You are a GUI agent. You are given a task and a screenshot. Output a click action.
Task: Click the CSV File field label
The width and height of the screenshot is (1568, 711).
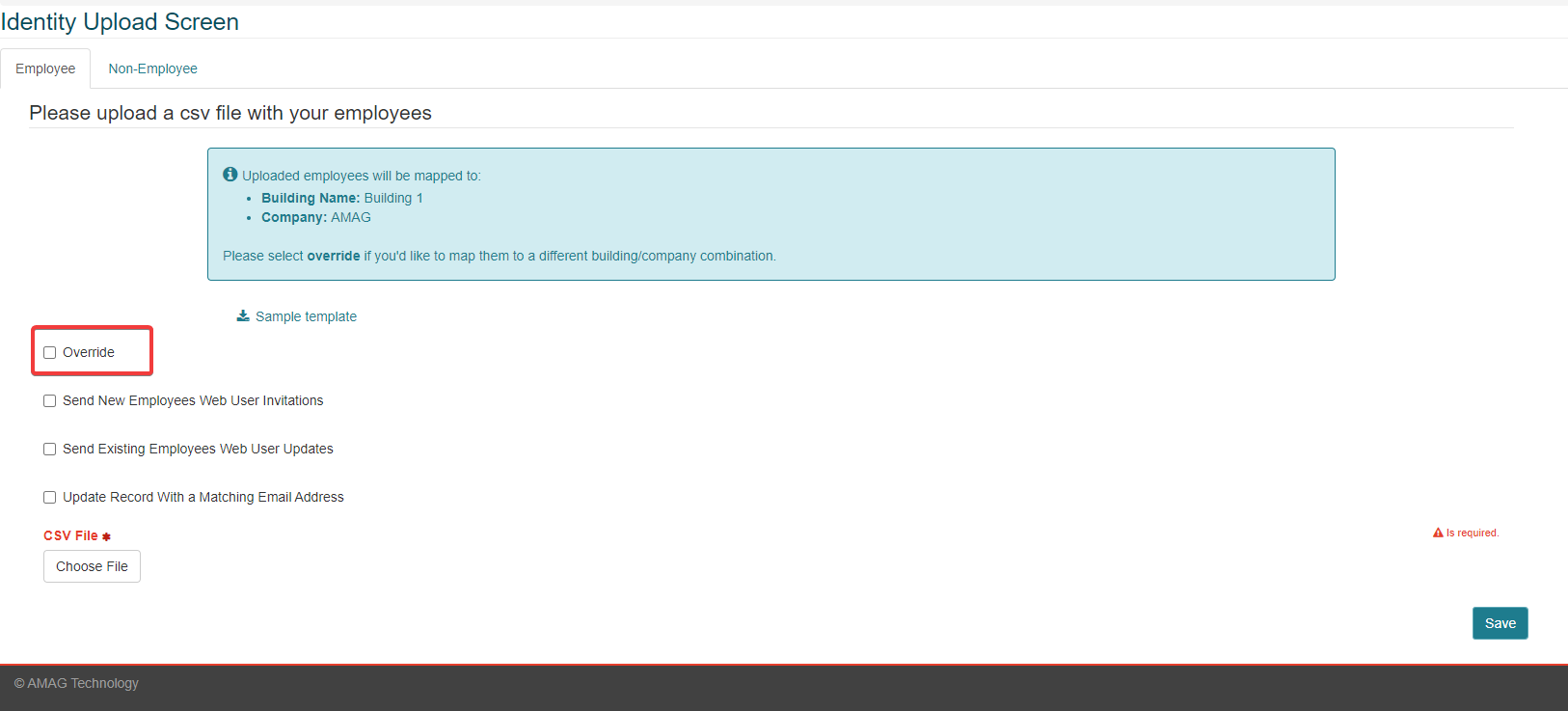tap(70, 535)
